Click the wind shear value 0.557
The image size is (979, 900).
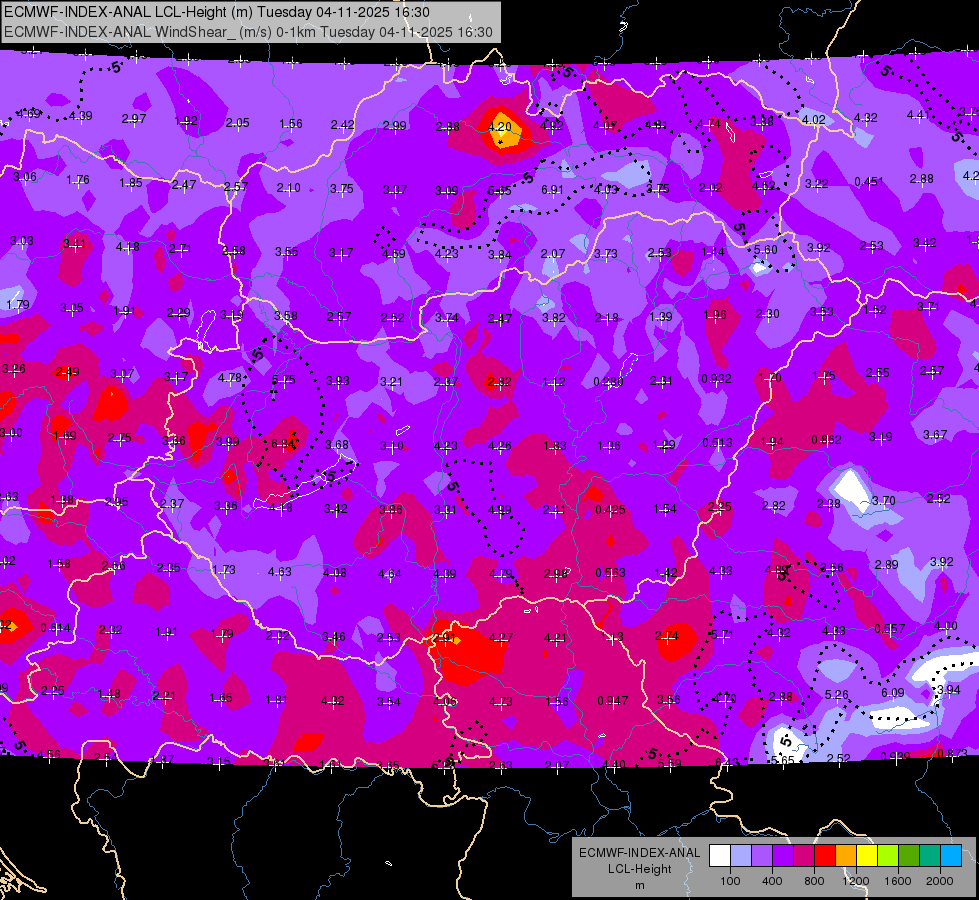pos(890,628)
